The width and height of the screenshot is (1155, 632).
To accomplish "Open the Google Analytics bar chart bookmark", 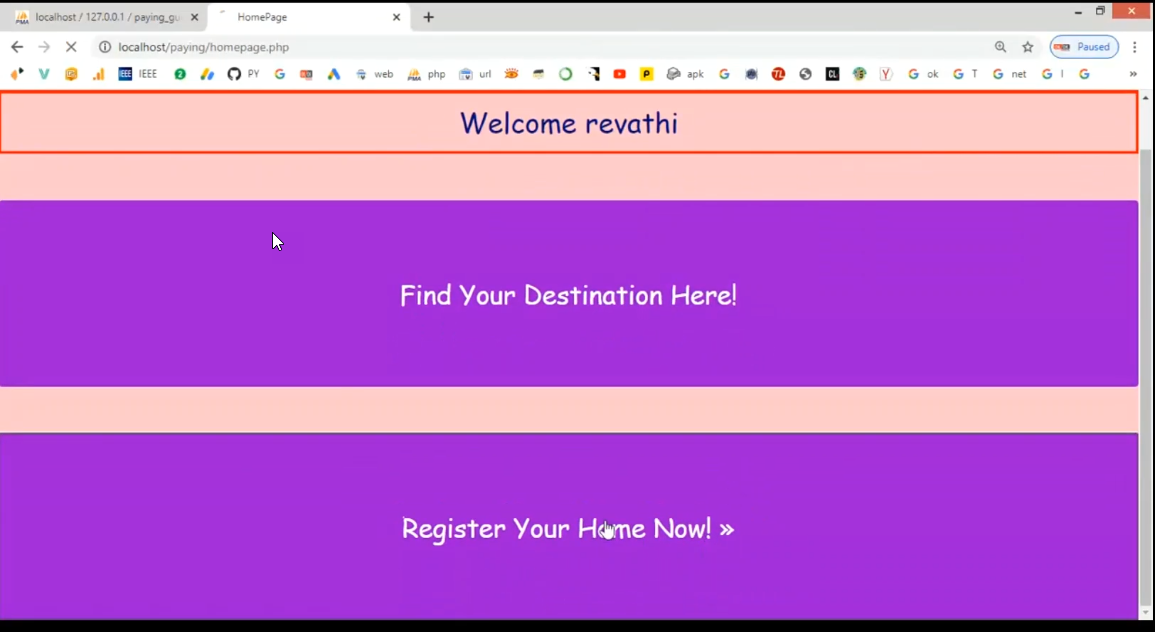I will 98,74.
